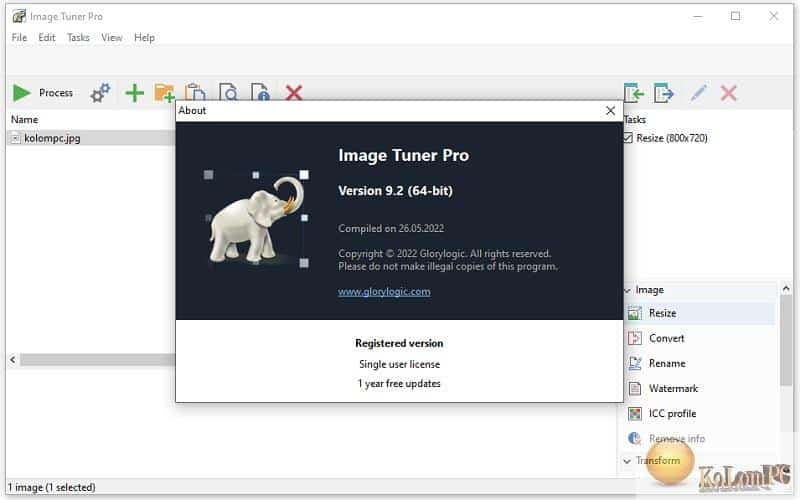
Task: Close the About dialog
Action: pos(610,111)
